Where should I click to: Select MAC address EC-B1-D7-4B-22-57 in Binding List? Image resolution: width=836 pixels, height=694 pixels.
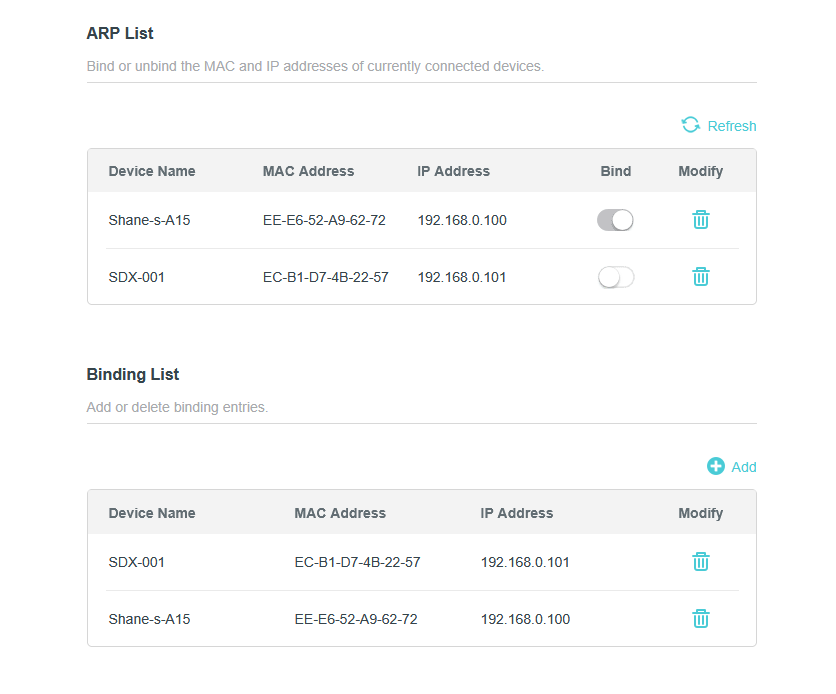coord(357,562)
